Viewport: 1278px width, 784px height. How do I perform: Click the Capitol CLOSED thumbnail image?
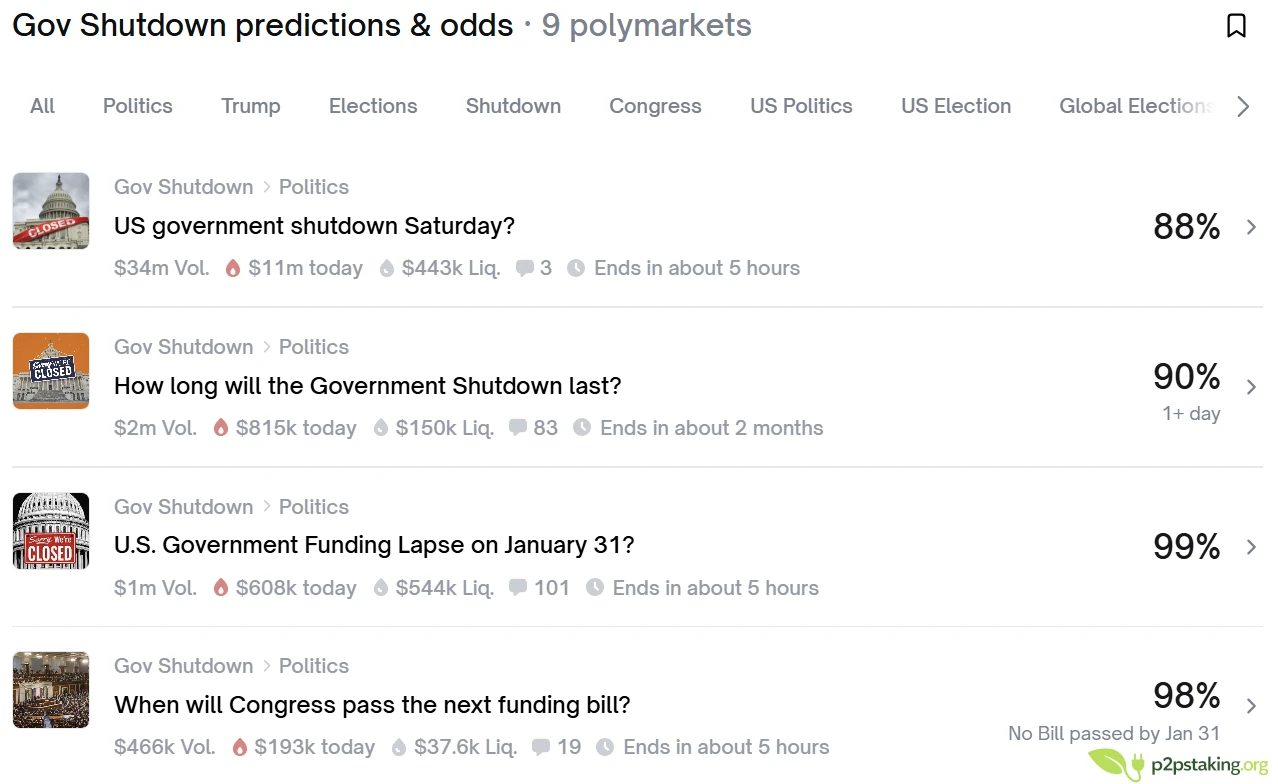[51, 211]
